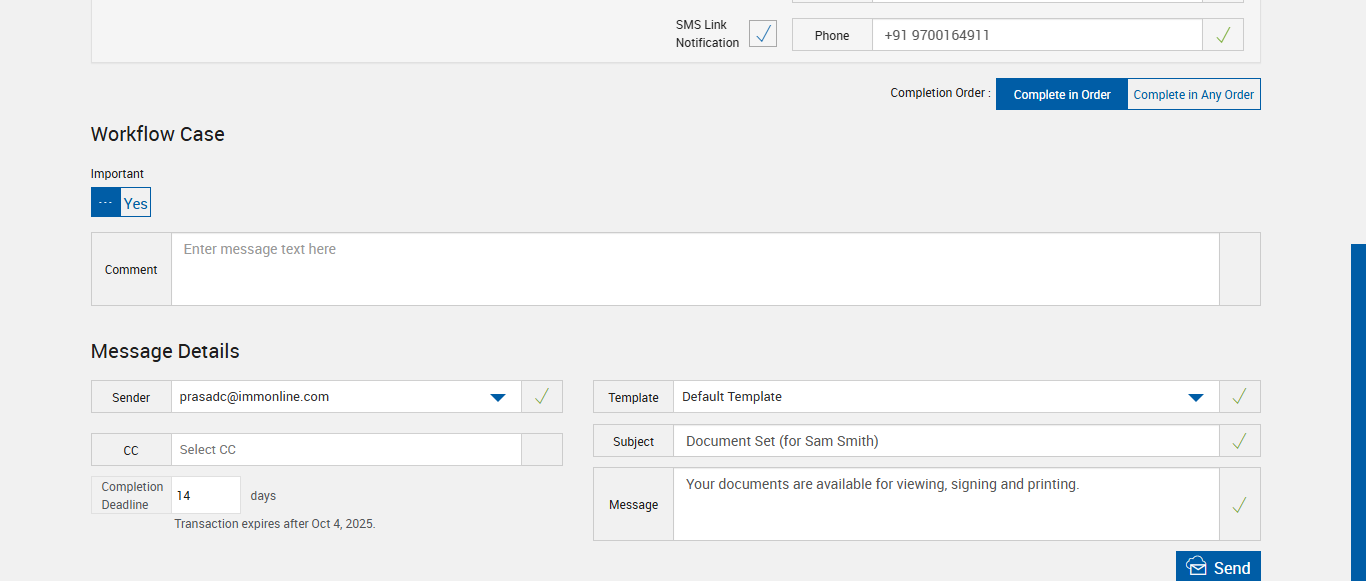1366x581 pixels.
Task: Click the green checkmark beside Sender field
Action: pos(541,397)
